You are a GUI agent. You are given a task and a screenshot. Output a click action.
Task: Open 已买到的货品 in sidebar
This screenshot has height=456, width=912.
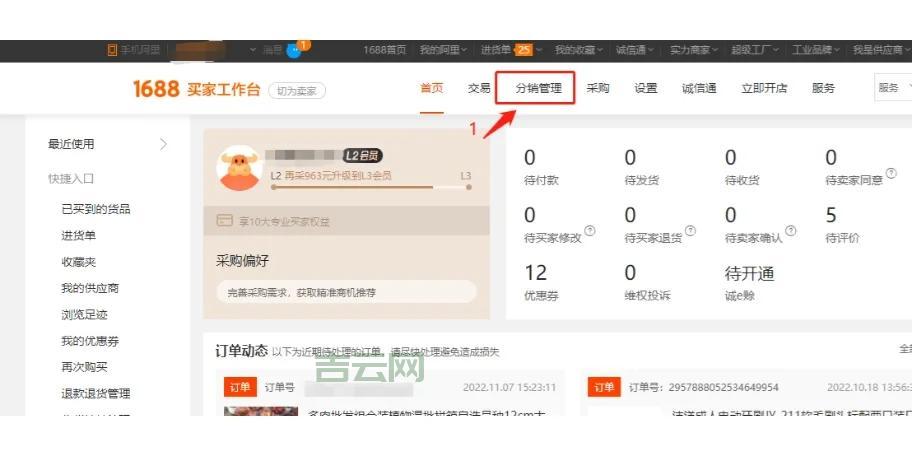coord(96,209)
